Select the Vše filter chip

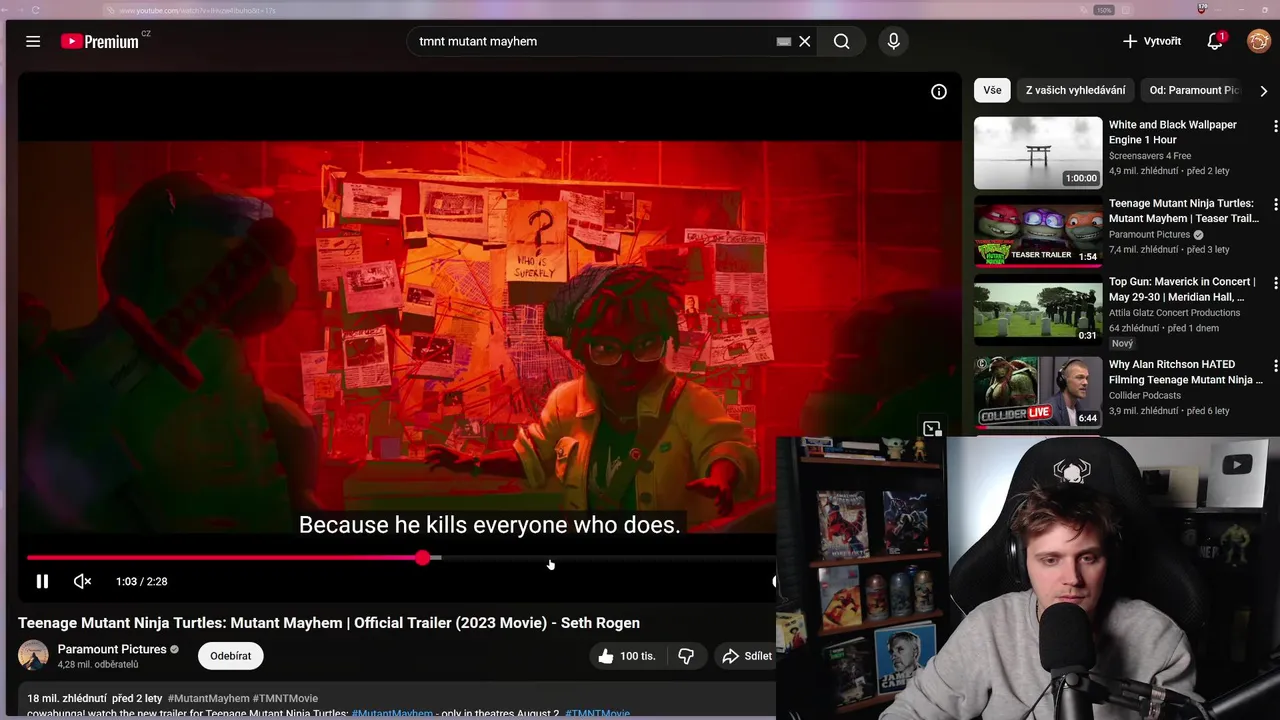[x=992, y=90]
